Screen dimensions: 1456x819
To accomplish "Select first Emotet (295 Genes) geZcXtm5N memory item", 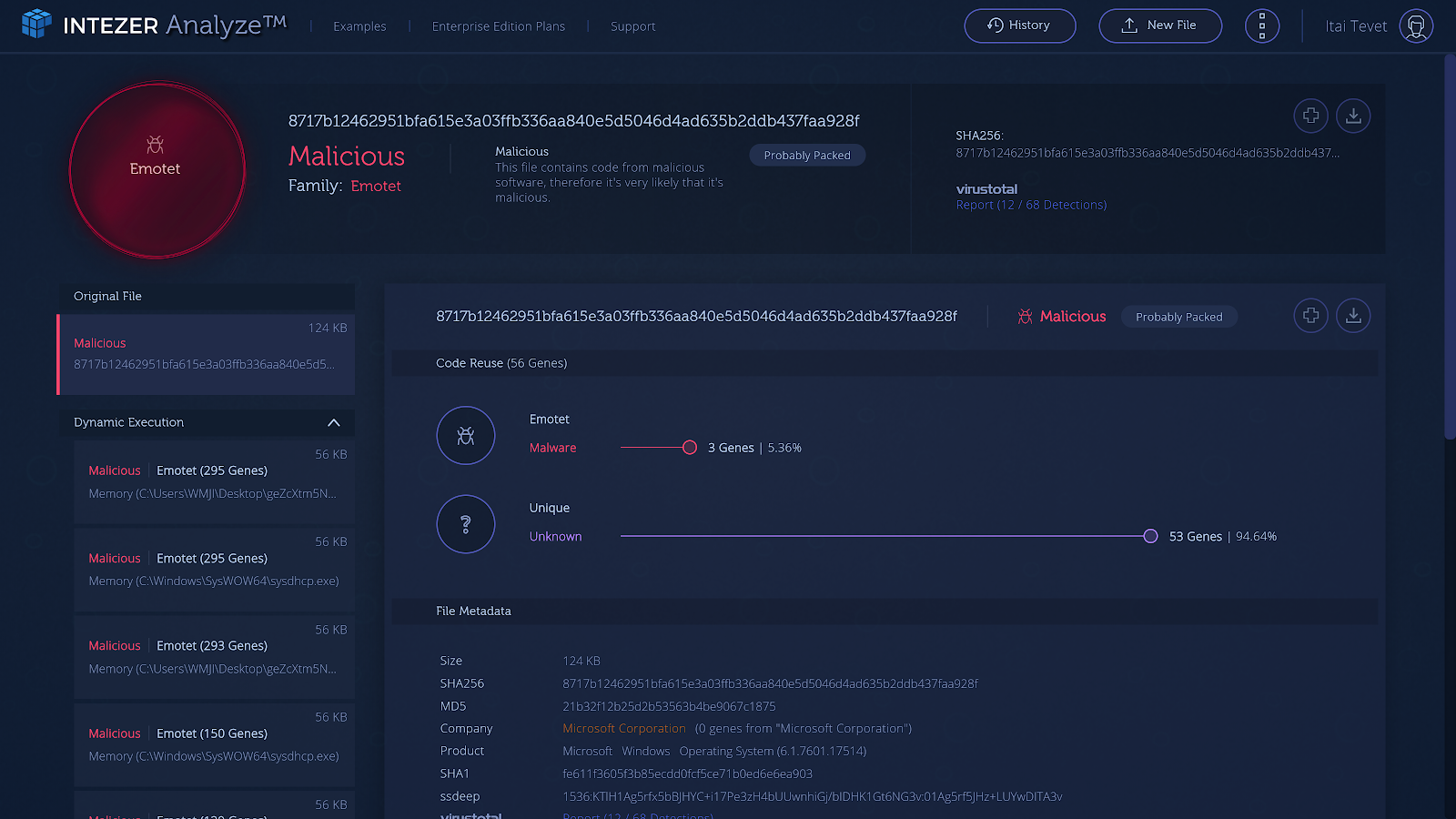I will [x=215, y=482].
